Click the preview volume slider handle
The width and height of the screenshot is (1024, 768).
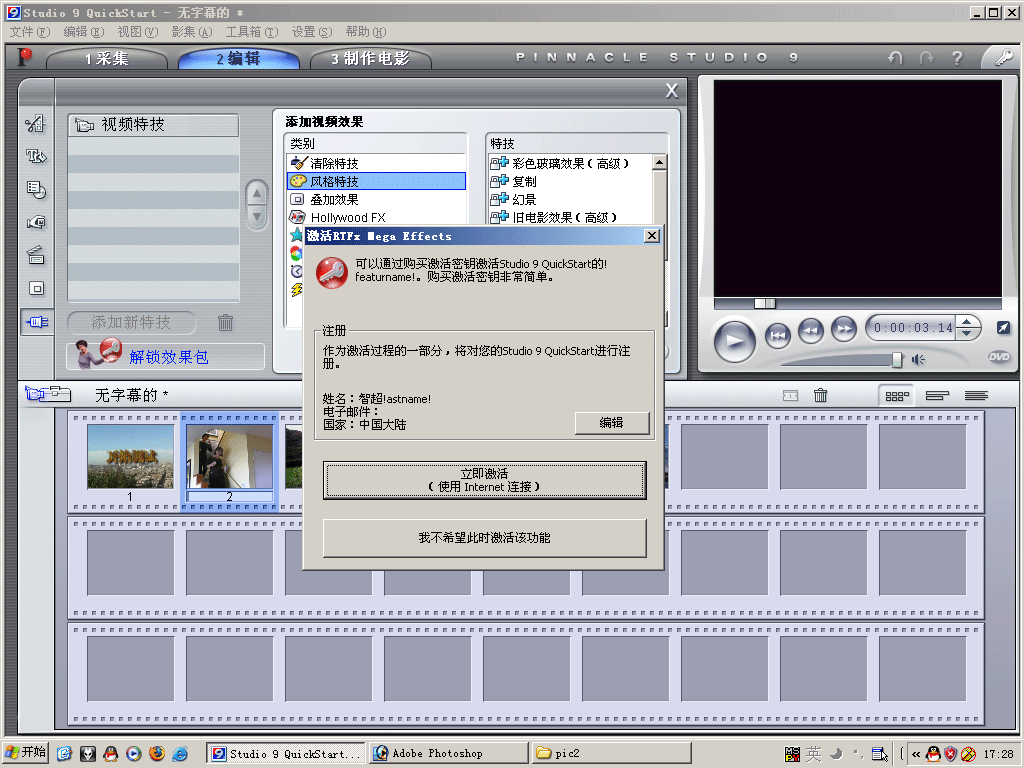(x=897, y=359)
